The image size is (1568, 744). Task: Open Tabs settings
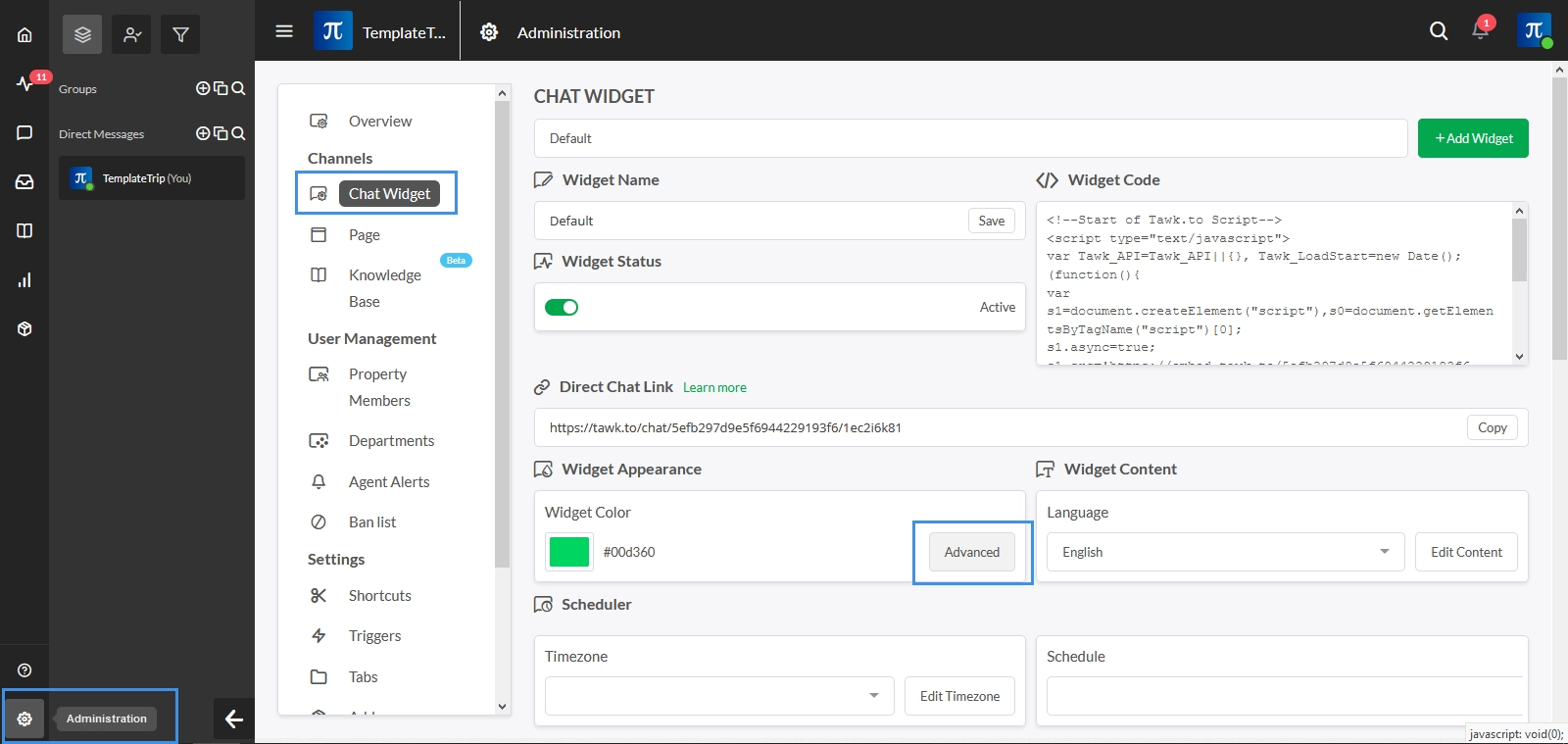tap(363, 677)
